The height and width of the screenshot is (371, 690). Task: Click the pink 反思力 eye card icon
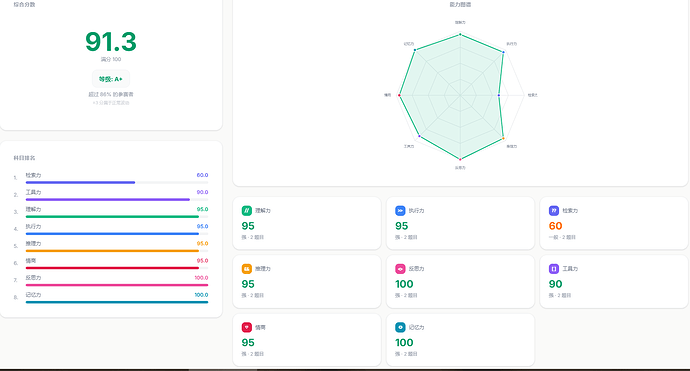coord(400,268)
